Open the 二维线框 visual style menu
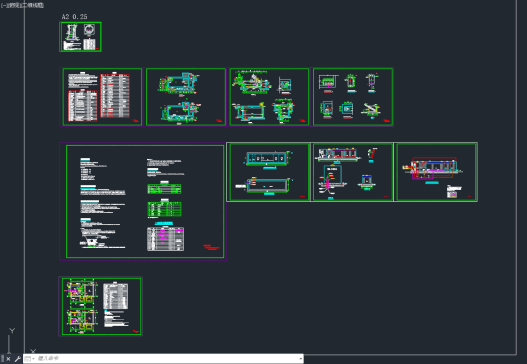Viewport: 527px width, 364px height. (33, 5)
